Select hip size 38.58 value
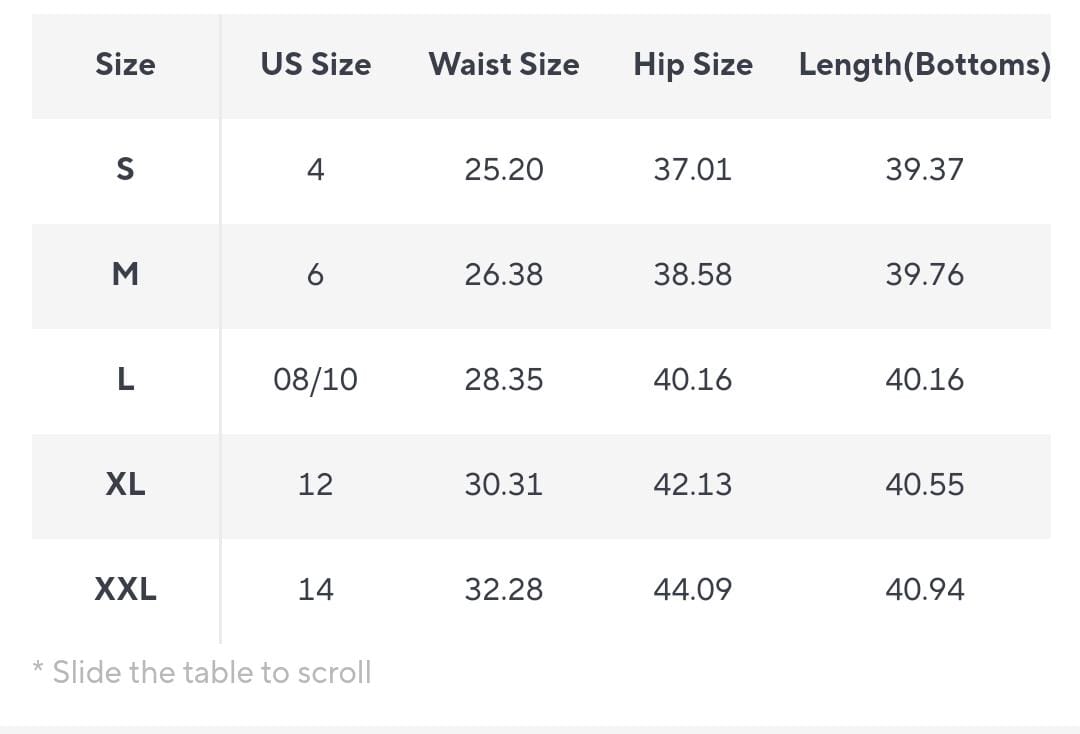This screenshot has height=734, width=1080. coord(692,275)
